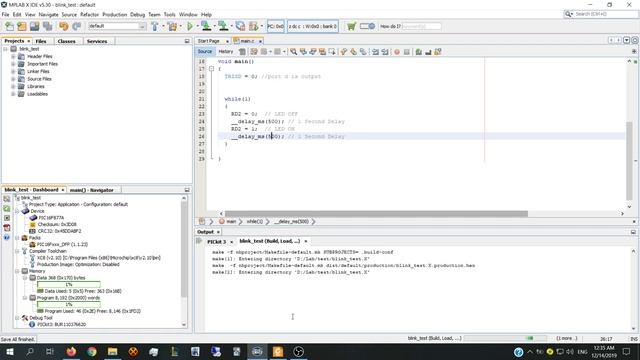640x360 pixels.
Task: Click the New Project toolbar icon
Action: (x=22, y=27)
